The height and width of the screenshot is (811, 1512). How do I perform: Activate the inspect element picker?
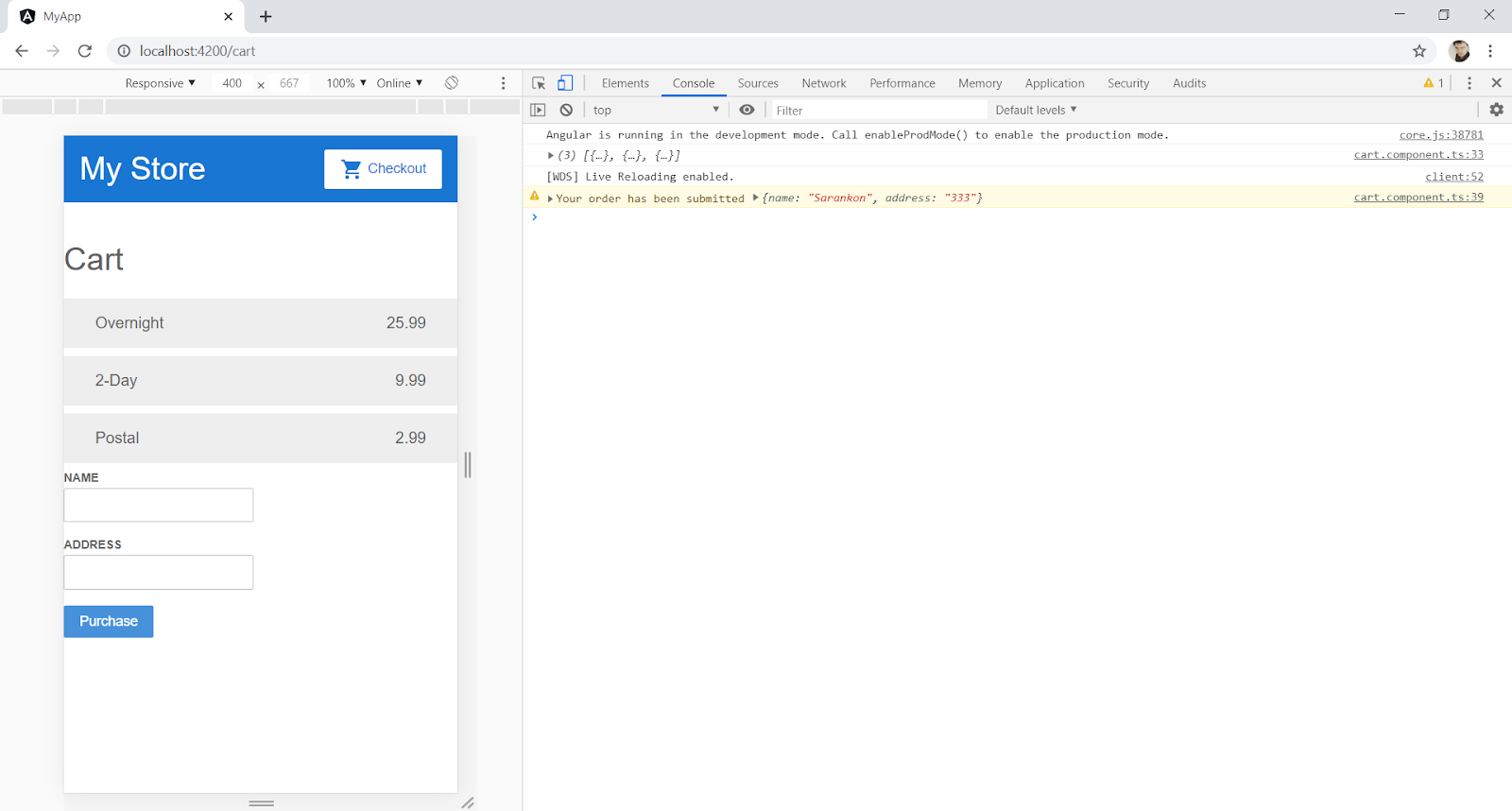[x=539, y=83]
